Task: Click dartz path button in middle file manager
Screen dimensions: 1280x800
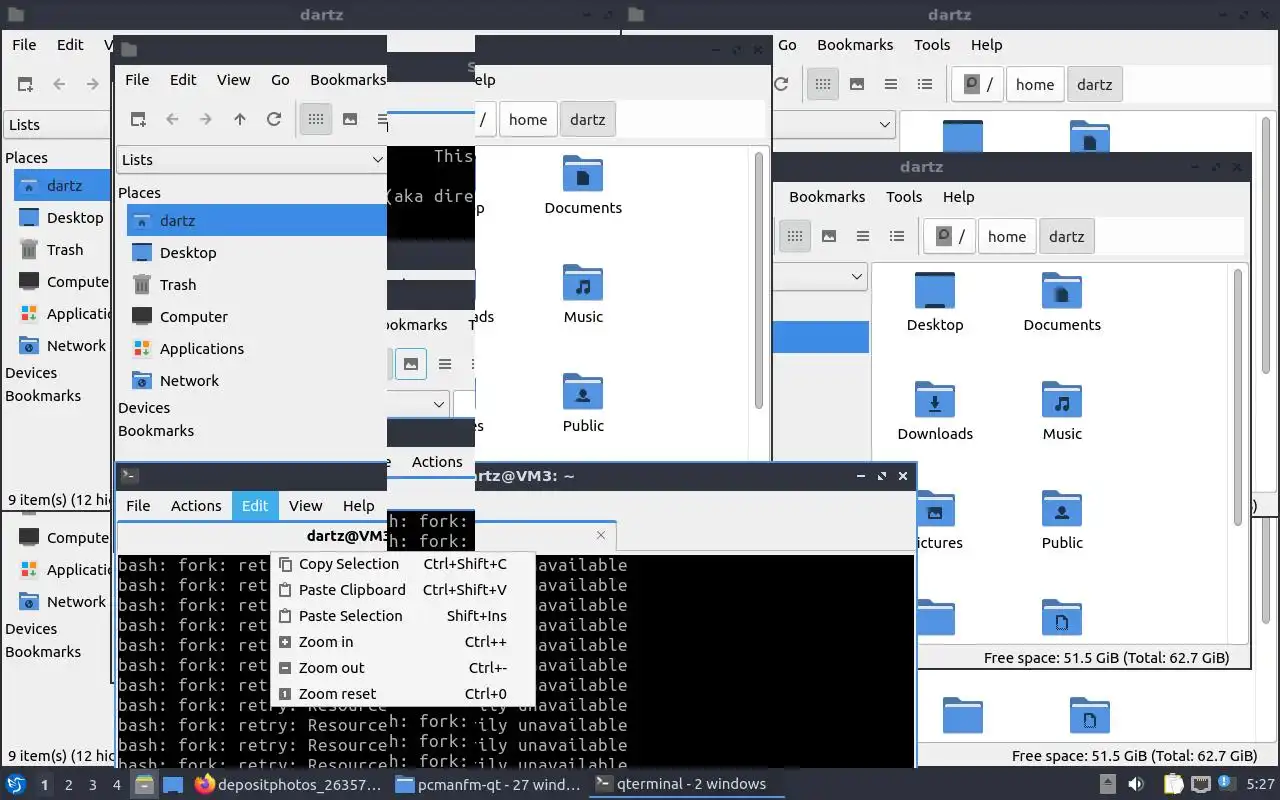Action: [587, 119]
